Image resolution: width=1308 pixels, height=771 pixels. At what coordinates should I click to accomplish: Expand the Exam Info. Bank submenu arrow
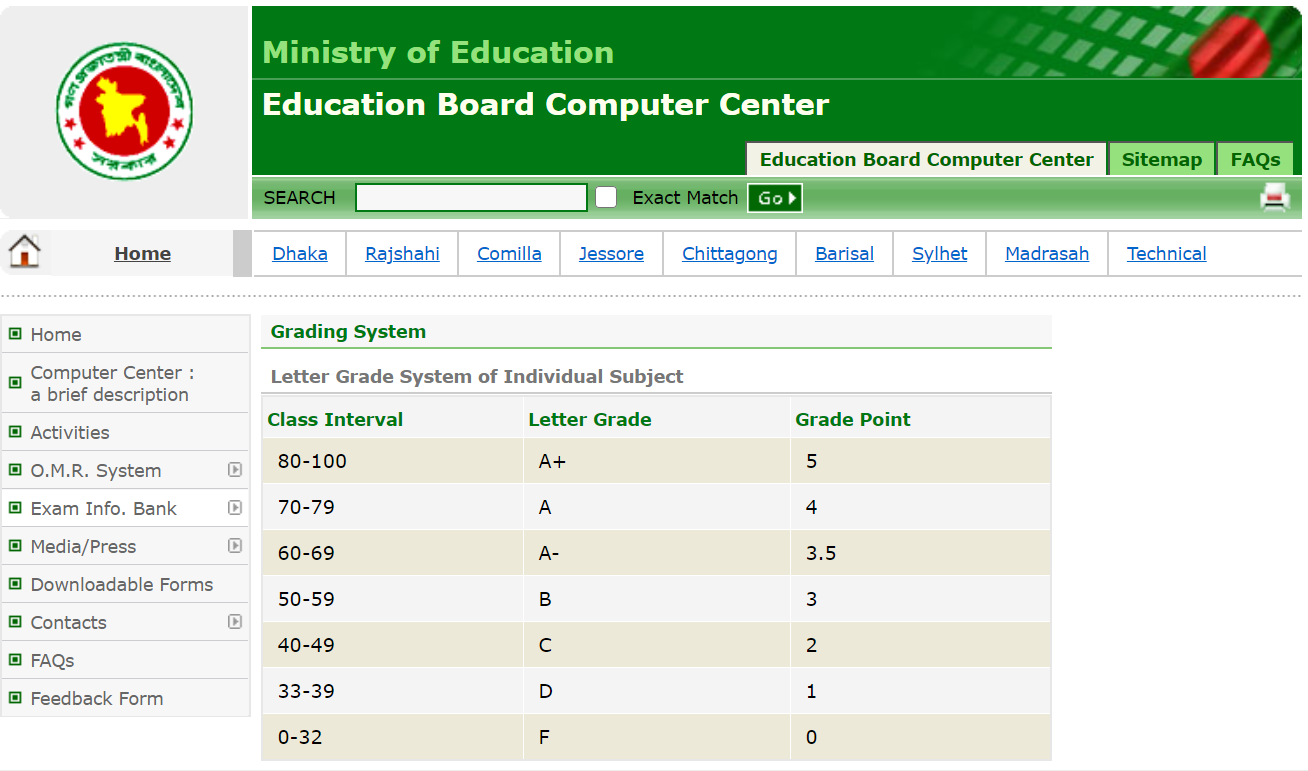pyautogui.click(x=235, y=507)
